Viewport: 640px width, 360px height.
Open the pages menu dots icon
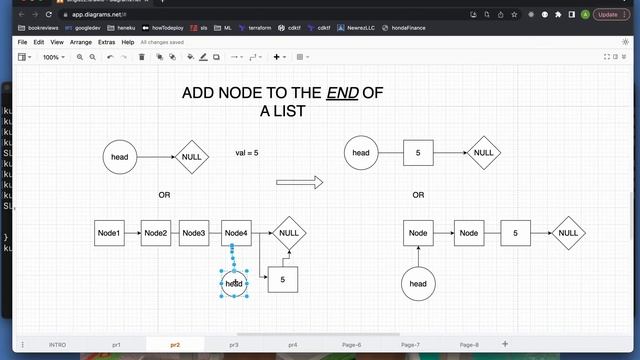point(22,345)
